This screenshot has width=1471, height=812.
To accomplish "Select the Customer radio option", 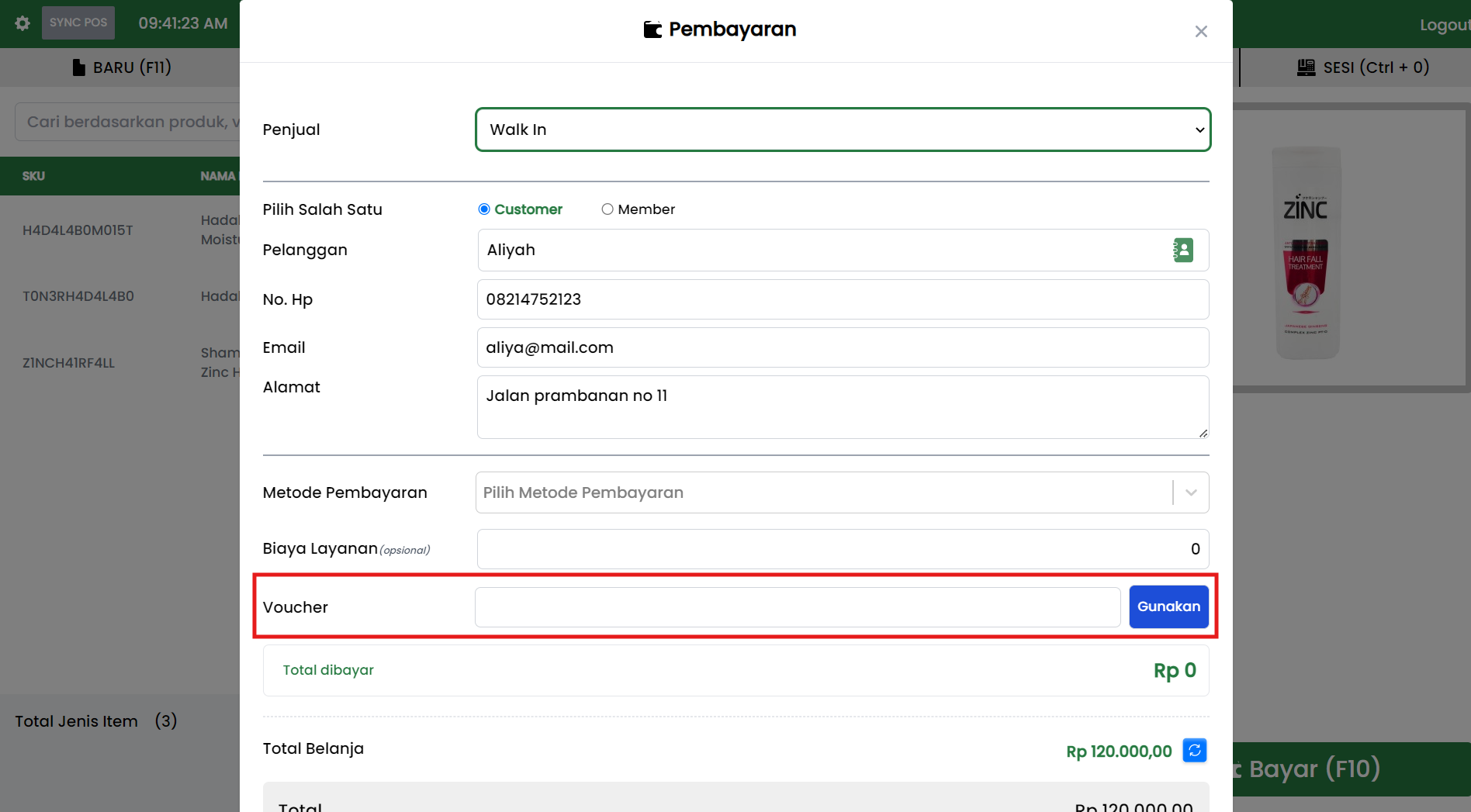I will 484,209.
